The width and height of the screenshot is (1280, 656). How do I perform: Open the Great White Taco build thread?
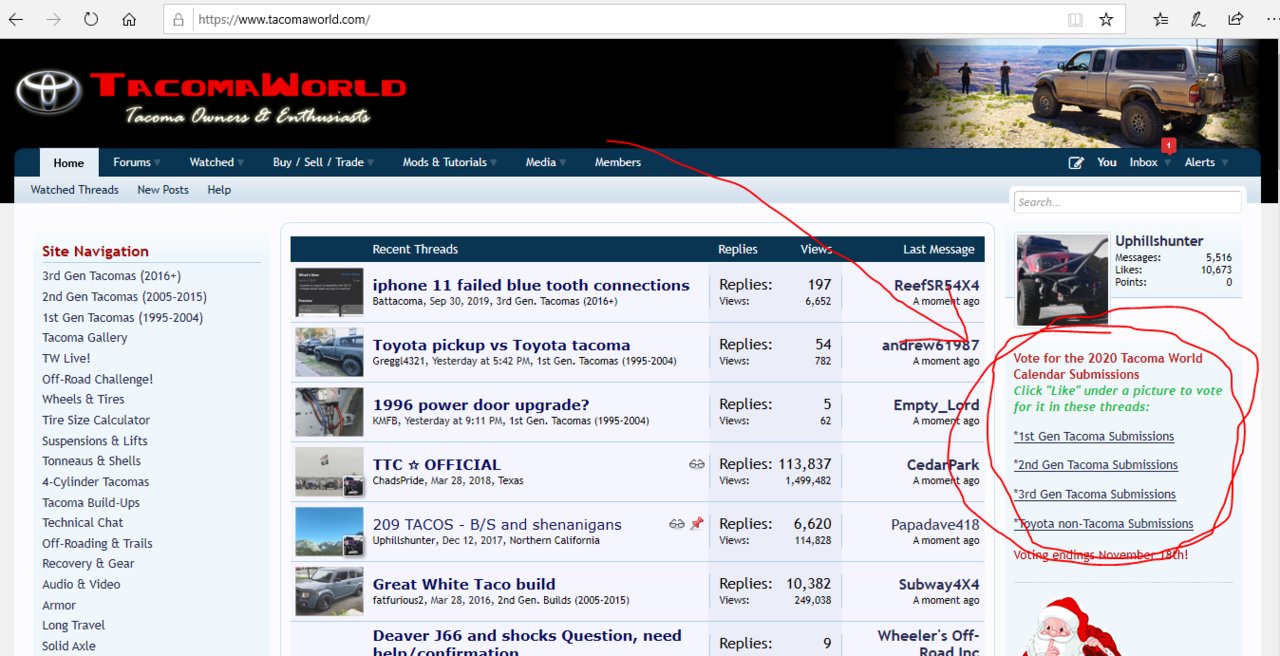tap(464, 584)
